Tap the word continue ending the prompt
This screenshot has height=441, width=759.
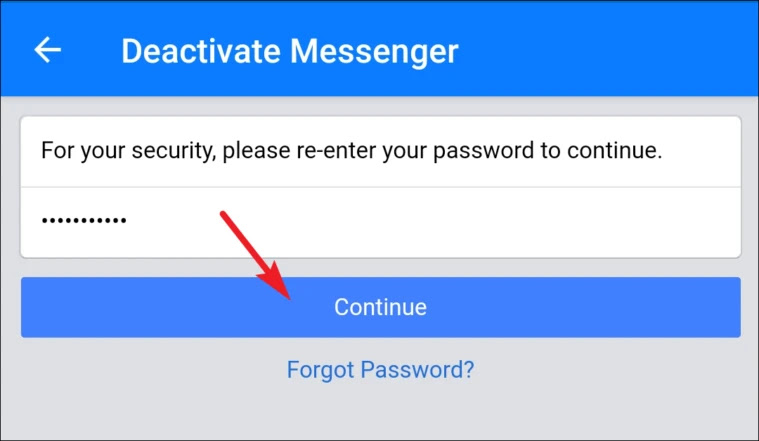pos(614,151)
